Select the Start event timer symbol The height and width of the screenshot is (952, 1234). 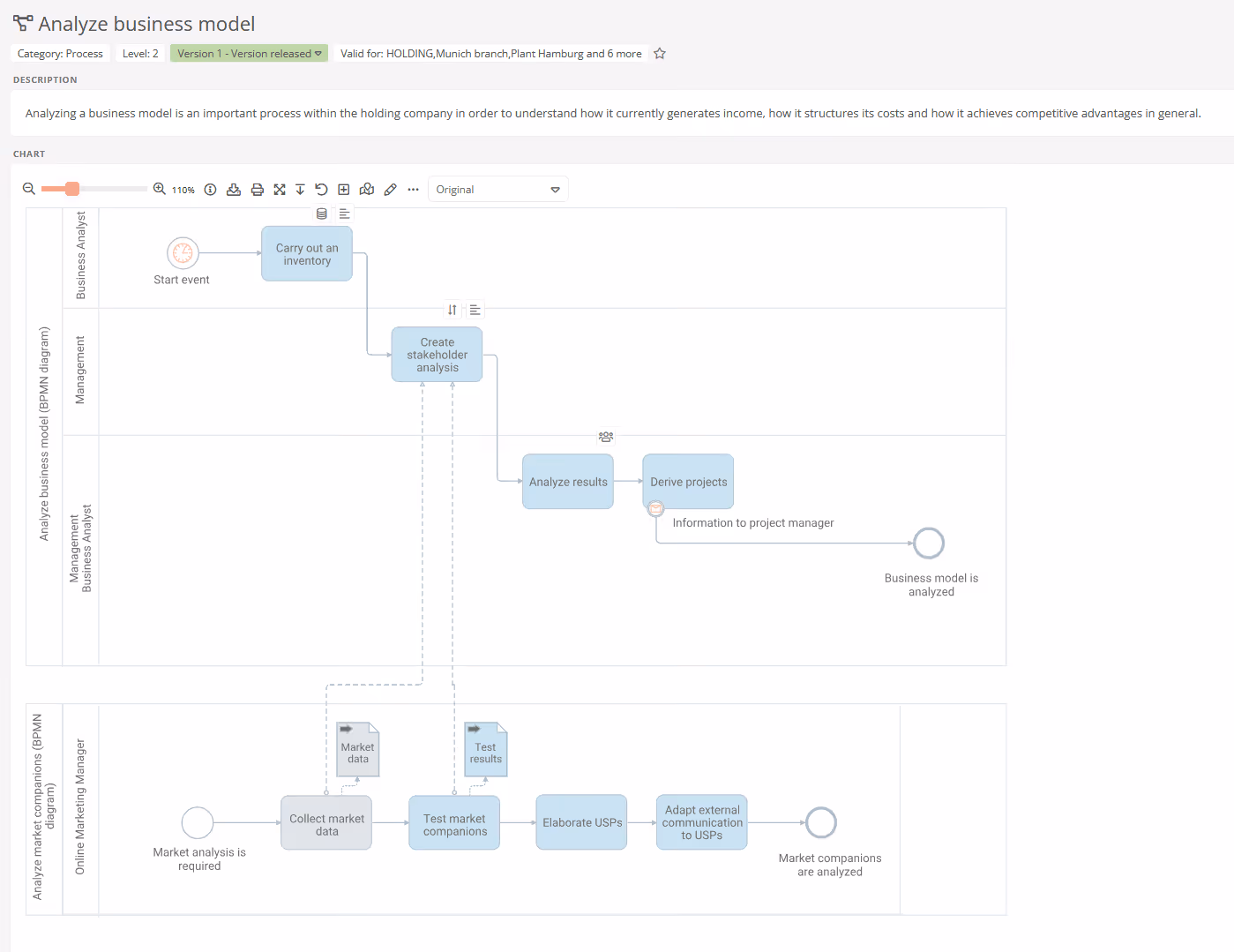[x=183, y=253]
